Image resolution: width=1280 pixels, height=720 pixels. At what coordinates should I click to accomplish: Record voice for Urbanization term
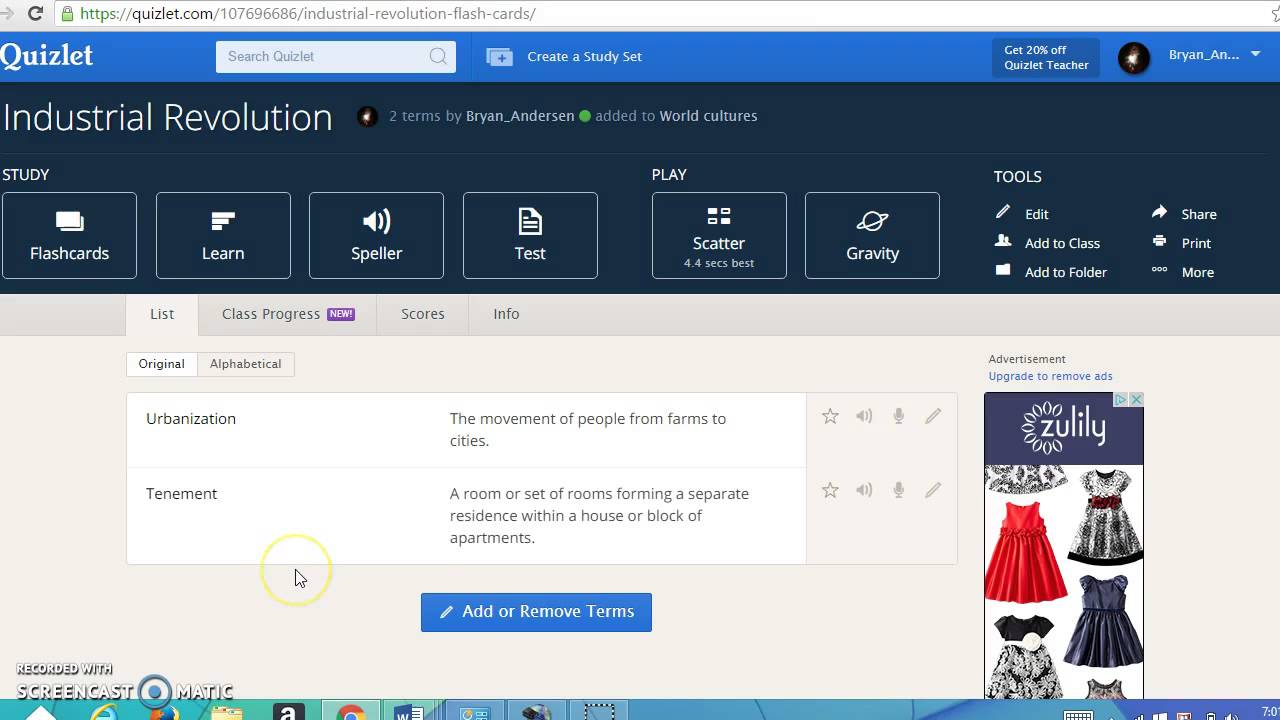pyautogui.click(x=899, y=416)
